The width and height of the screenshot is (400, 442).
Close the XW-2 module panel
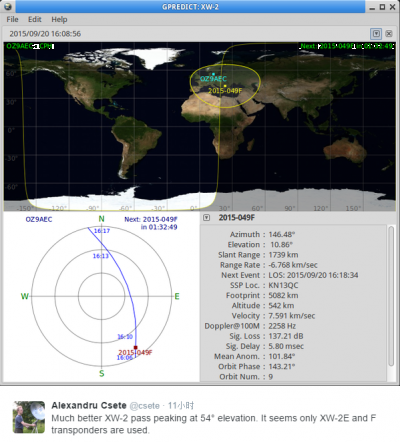point(389,34)
